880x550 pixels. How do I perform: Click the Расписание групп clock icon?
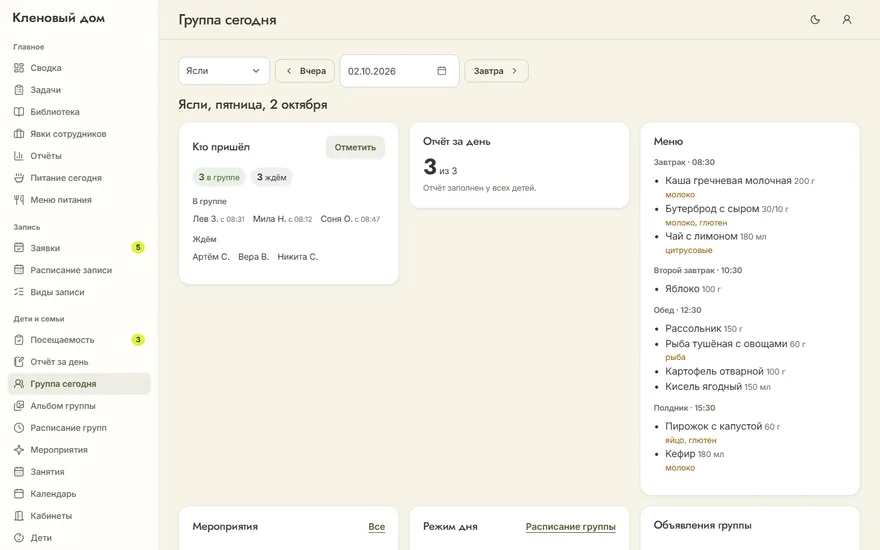click(19, 428)
